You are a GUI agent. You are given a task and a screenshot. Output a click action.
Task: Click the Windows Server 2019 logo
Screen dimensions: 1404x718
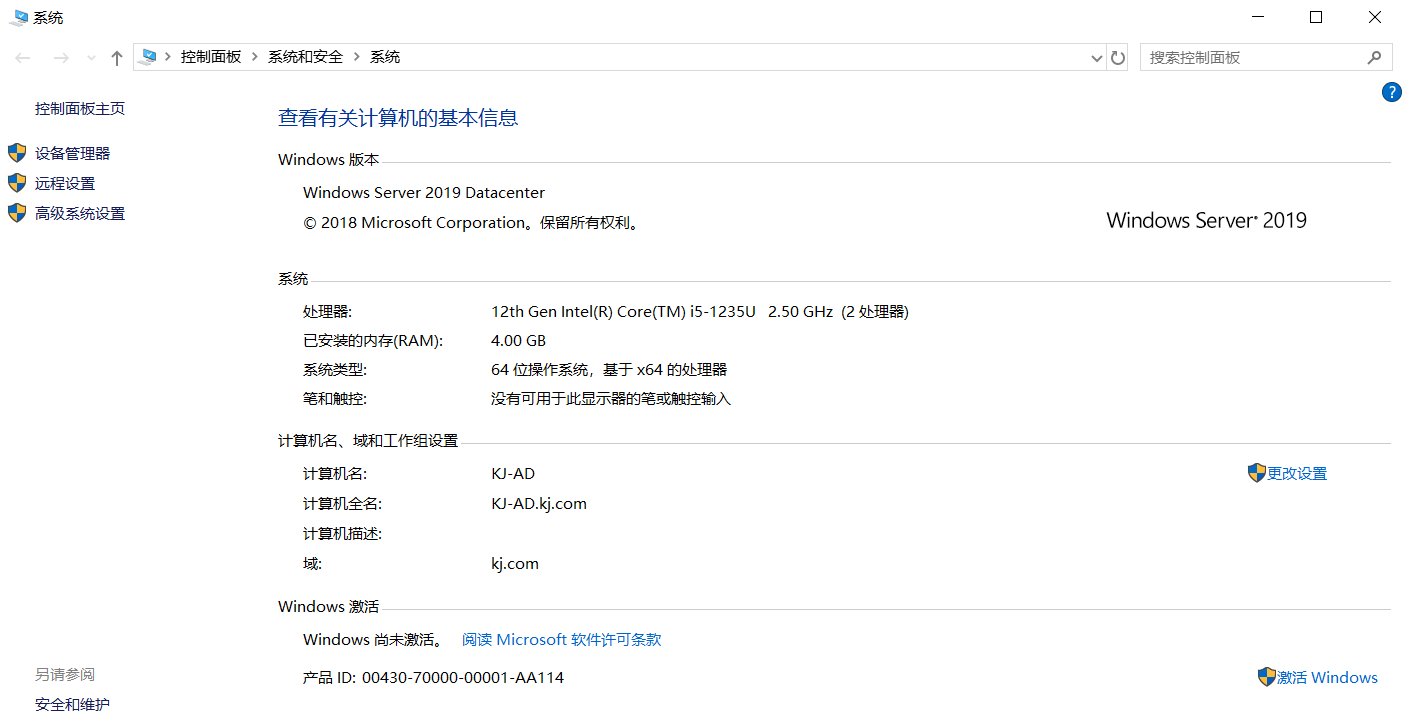[x=1207, y=220]
